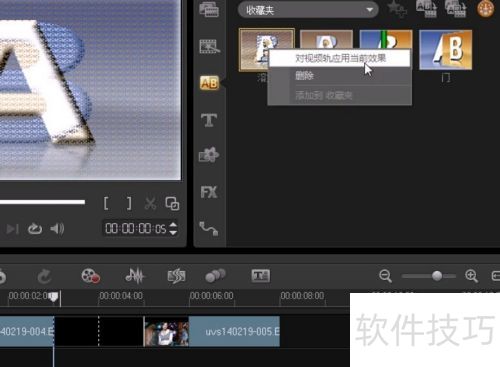Image resolution: width=500 pixels, height=367 pixels.
Task: Open the system volume control
Action: 57,229
